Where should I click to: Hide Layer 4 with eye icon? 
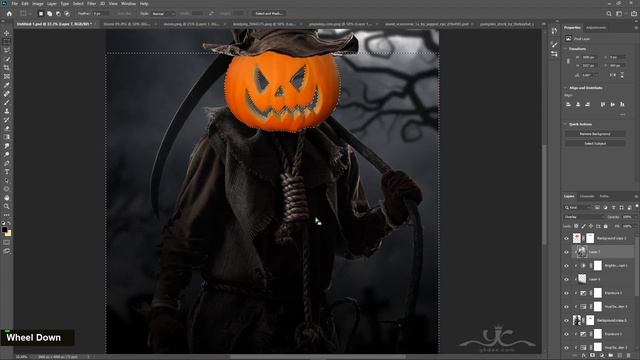point(566,280)
